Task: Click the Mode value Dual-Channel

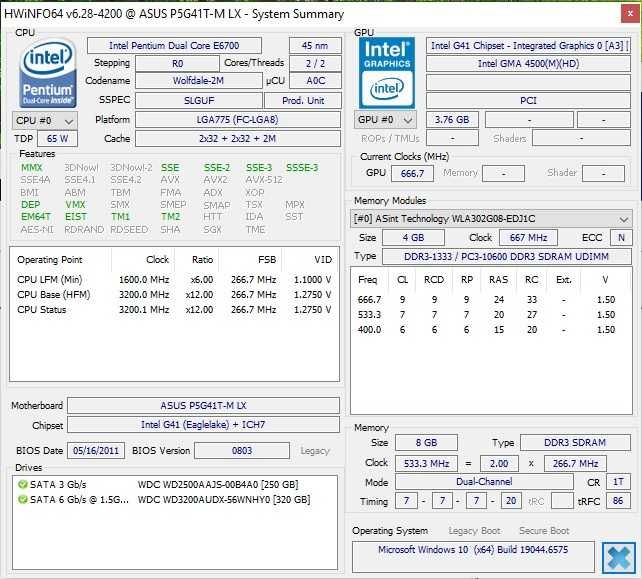Action: point(484,482)
